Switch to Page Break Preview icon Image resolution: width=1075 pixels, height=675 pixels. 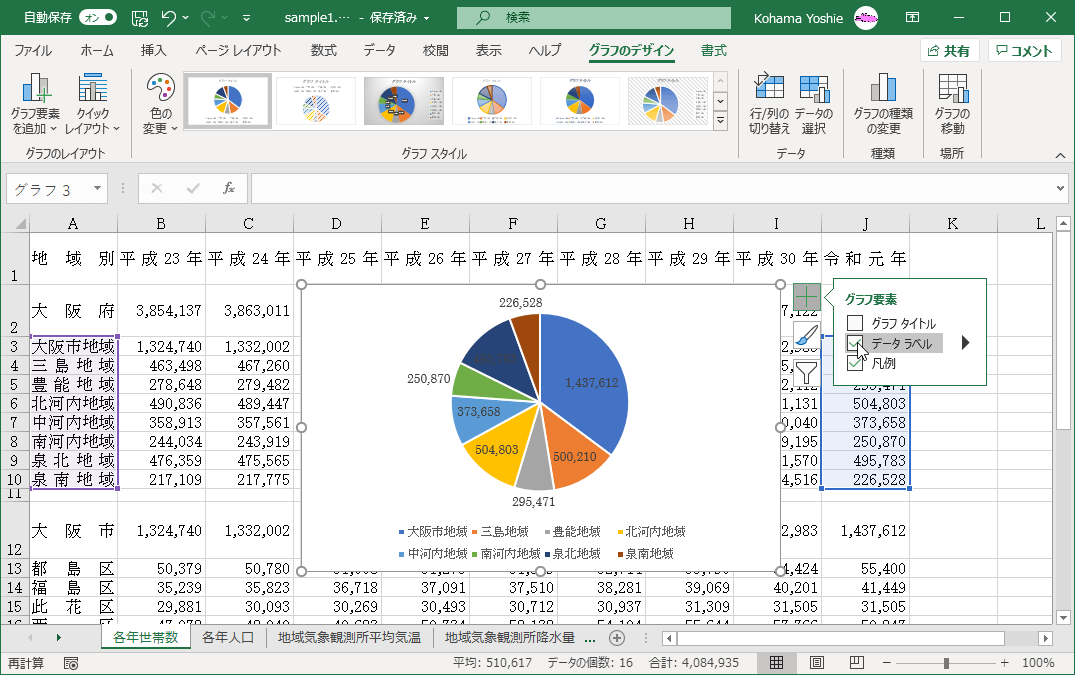coord(856,663)
